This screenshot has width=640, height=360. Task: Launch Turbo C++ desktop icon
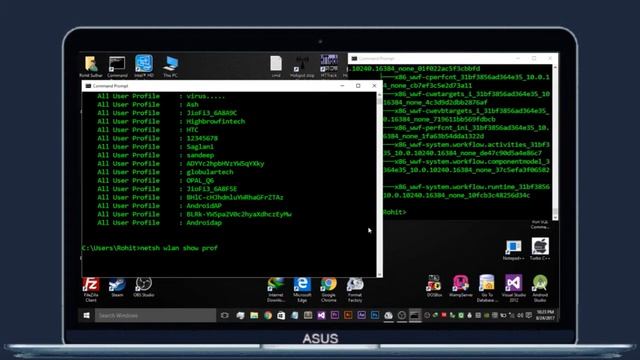click(540, 249)
